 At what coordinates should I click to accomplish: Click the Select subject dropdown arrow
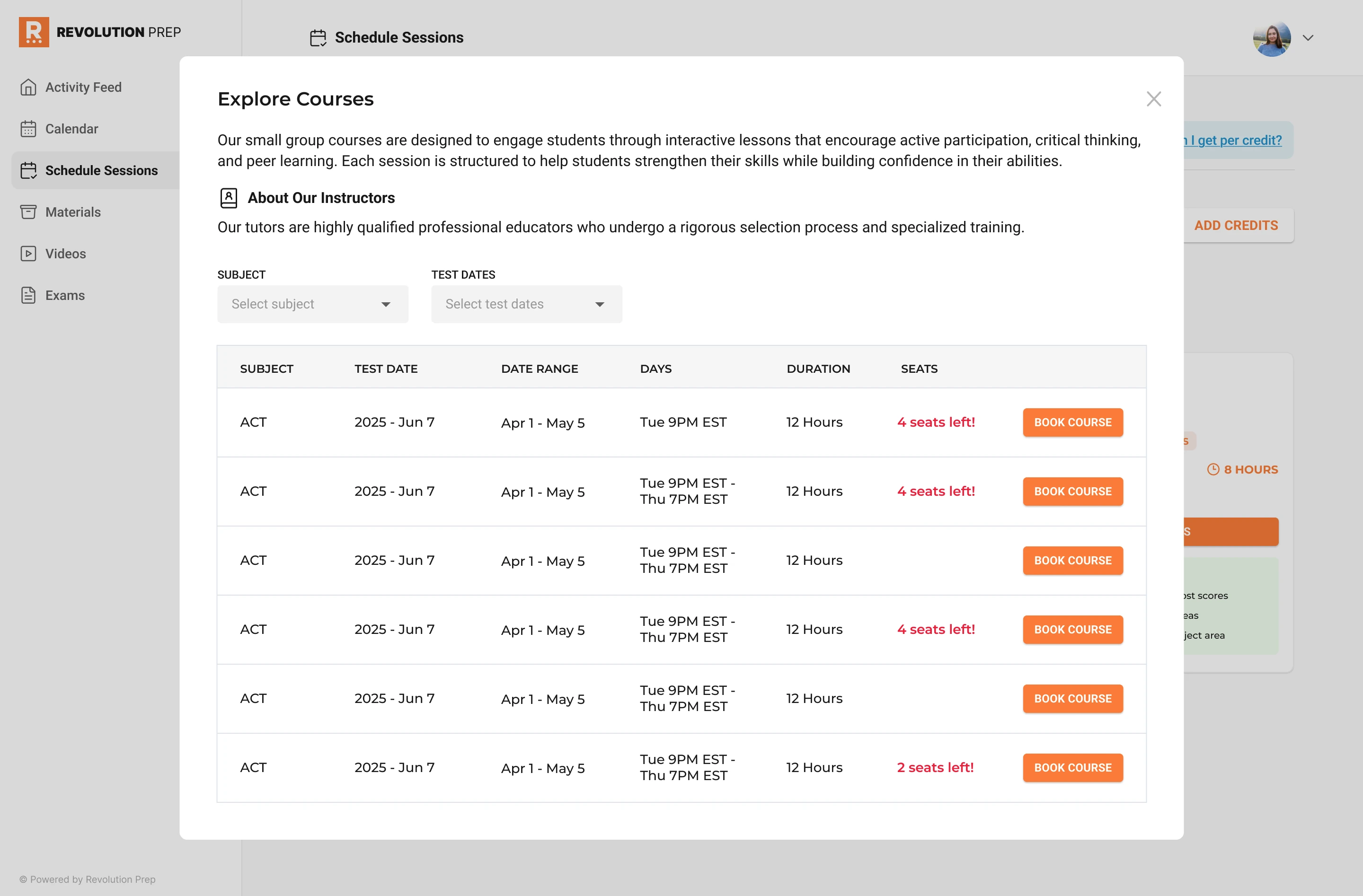point(386,305)
